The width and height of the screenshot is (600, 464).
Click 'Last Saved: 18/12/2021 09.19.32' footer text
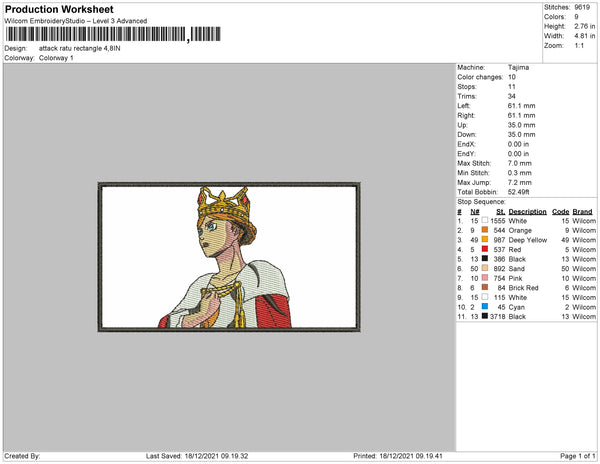click(197, 456)
